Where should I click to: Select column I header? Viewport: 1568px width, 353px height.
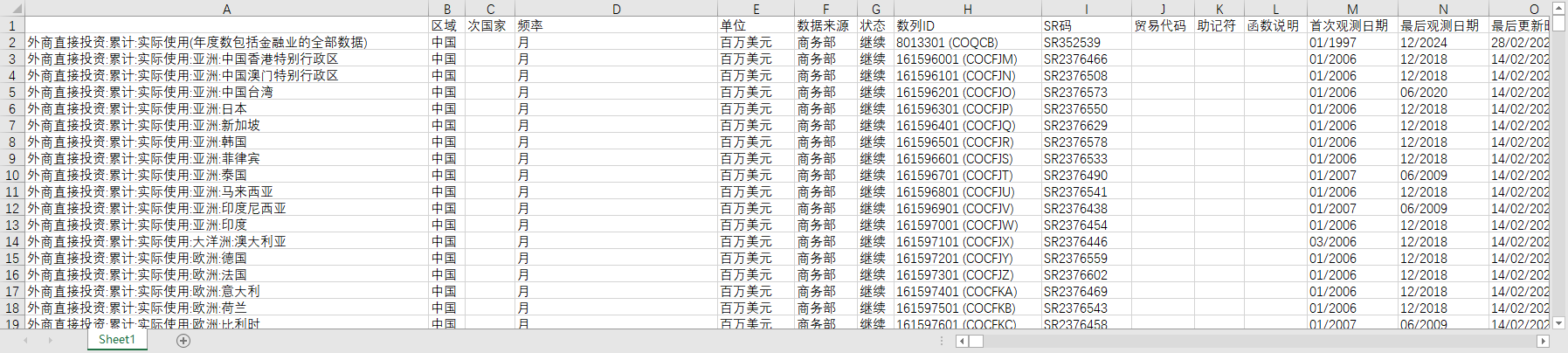[x=1087, y=9]
